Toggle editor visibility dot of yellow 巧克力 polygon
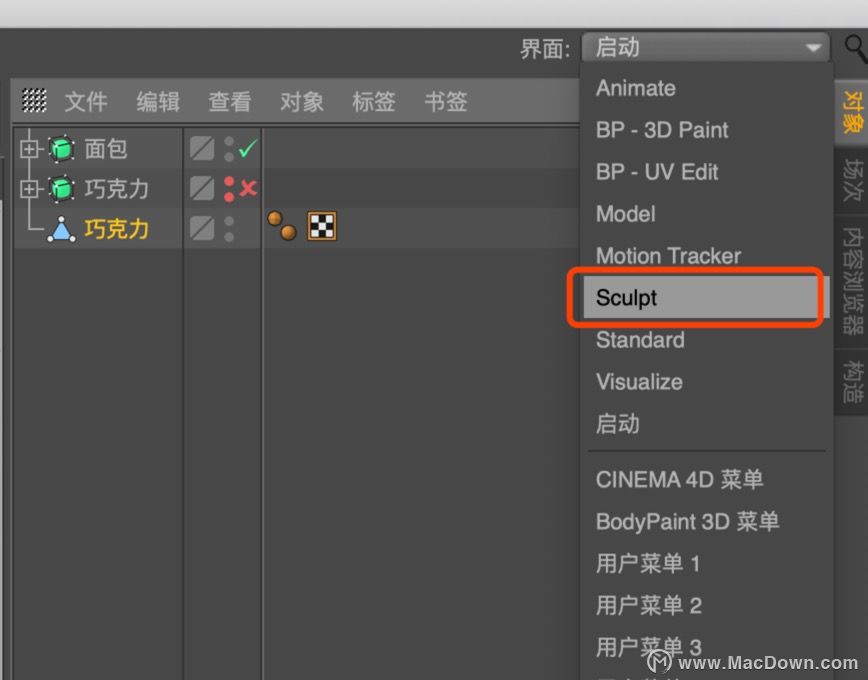Image resolution: width=868 pixels, height=680 pixels. click(x=229, y=222)
